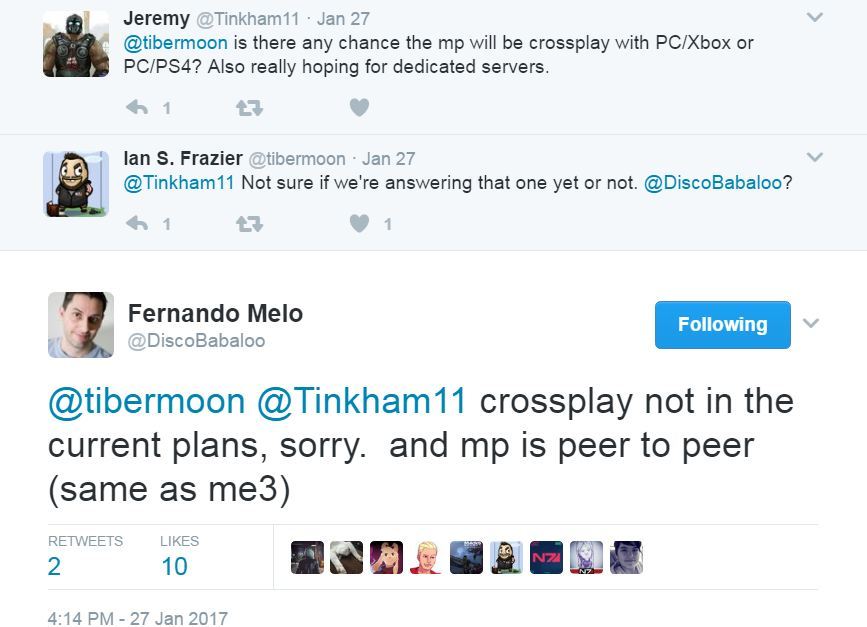This screenshot has height=627, width=867.
Task: Retweet Ian S. Frazier's tweet
Action: pyautogui.click(x=249, y=224)
